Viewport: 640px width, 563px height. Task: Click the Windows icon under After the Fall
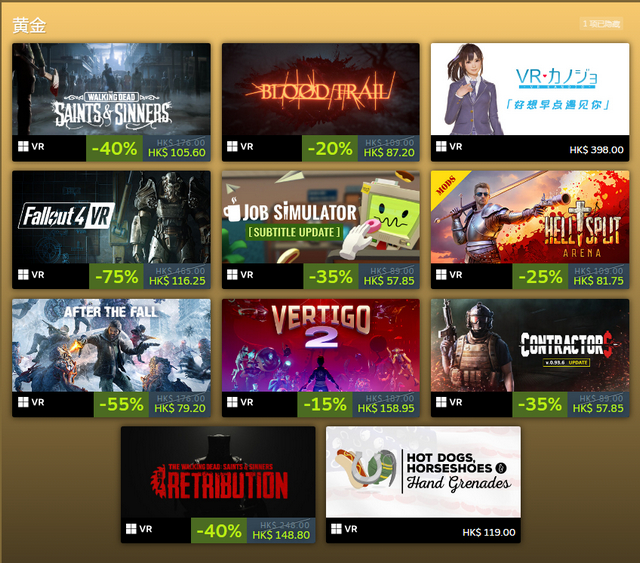[23, 402]
